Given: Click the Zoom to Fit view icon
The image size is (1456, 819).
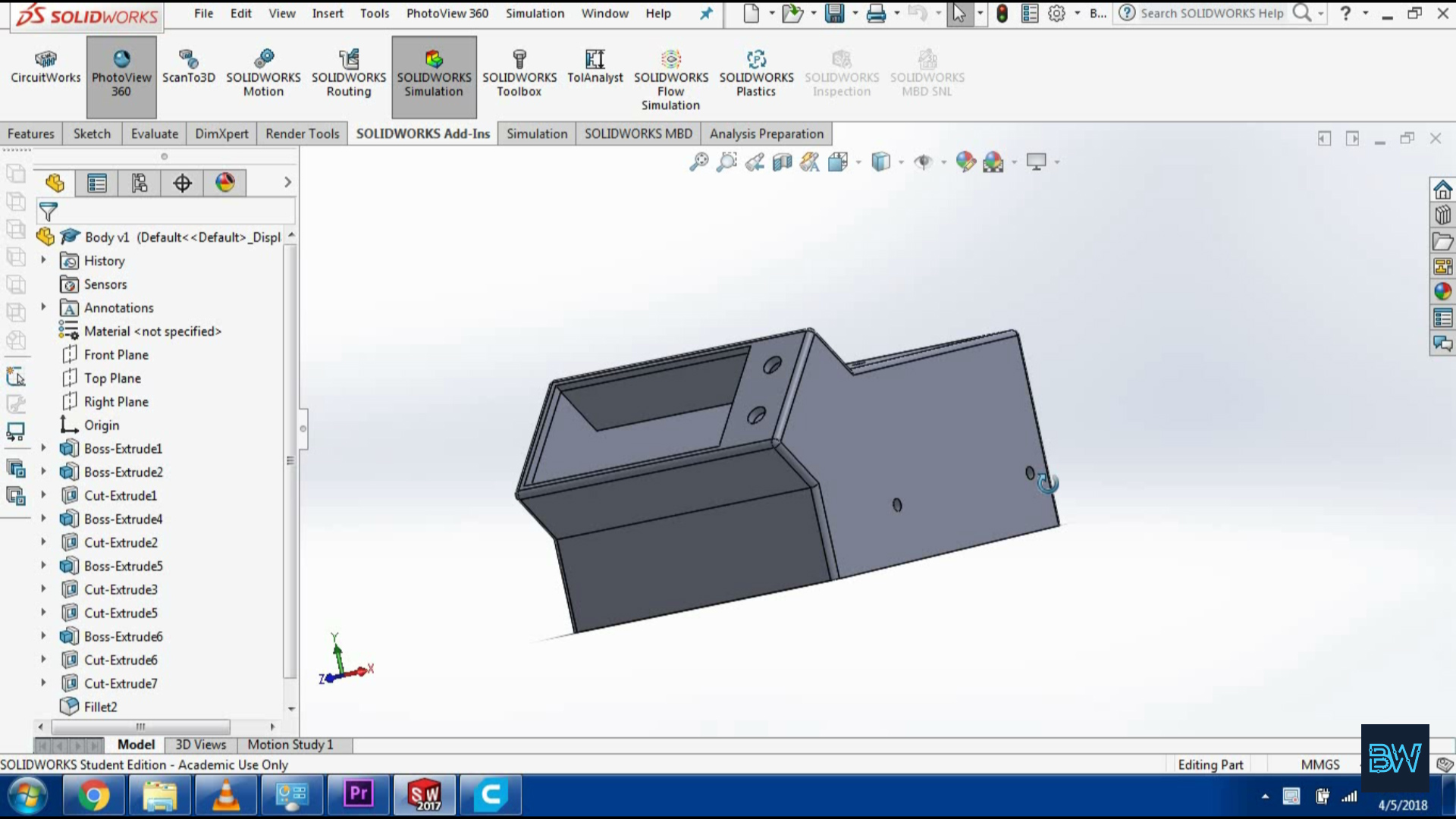Looking at the screenshot, I should (x=698, y=162).
